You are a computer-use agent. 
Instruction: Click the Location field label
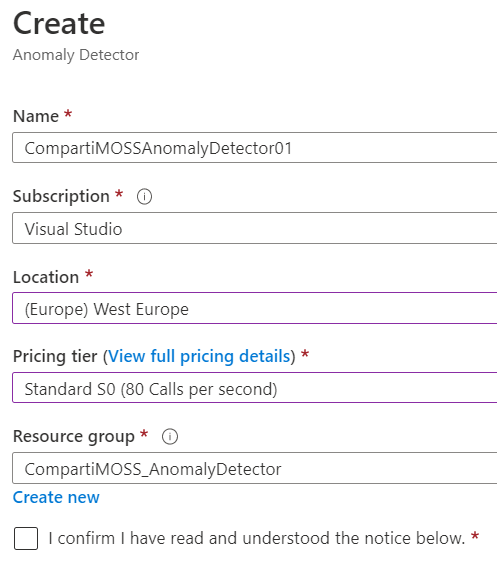[46, 277]
